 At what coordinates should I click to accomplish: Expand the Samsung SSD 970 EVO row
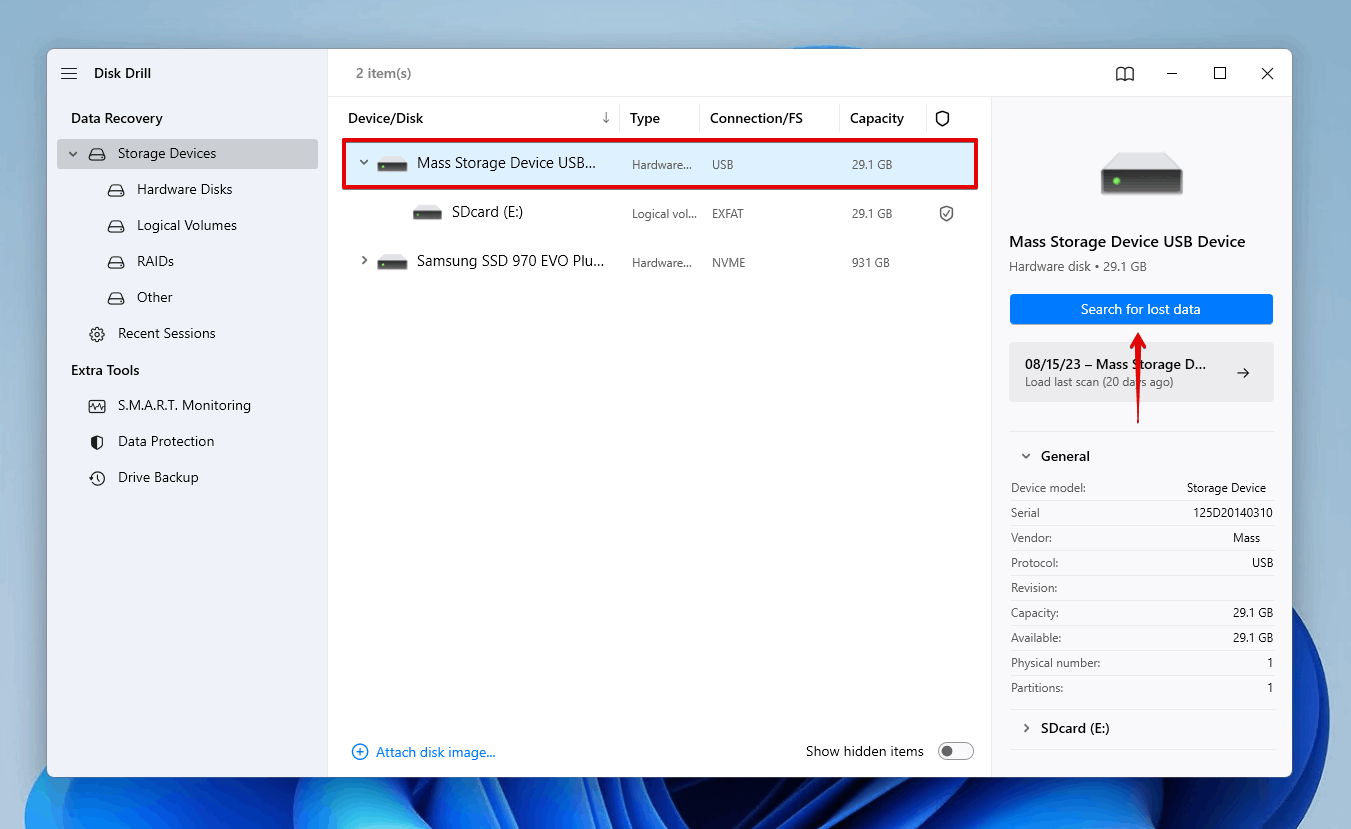pos(364,261)
